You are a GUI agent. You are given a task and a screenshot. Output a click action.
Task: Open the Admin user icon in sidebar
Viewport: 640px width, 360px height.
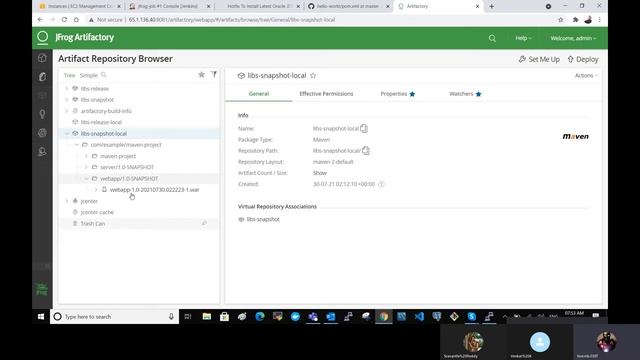pos(42,152)
